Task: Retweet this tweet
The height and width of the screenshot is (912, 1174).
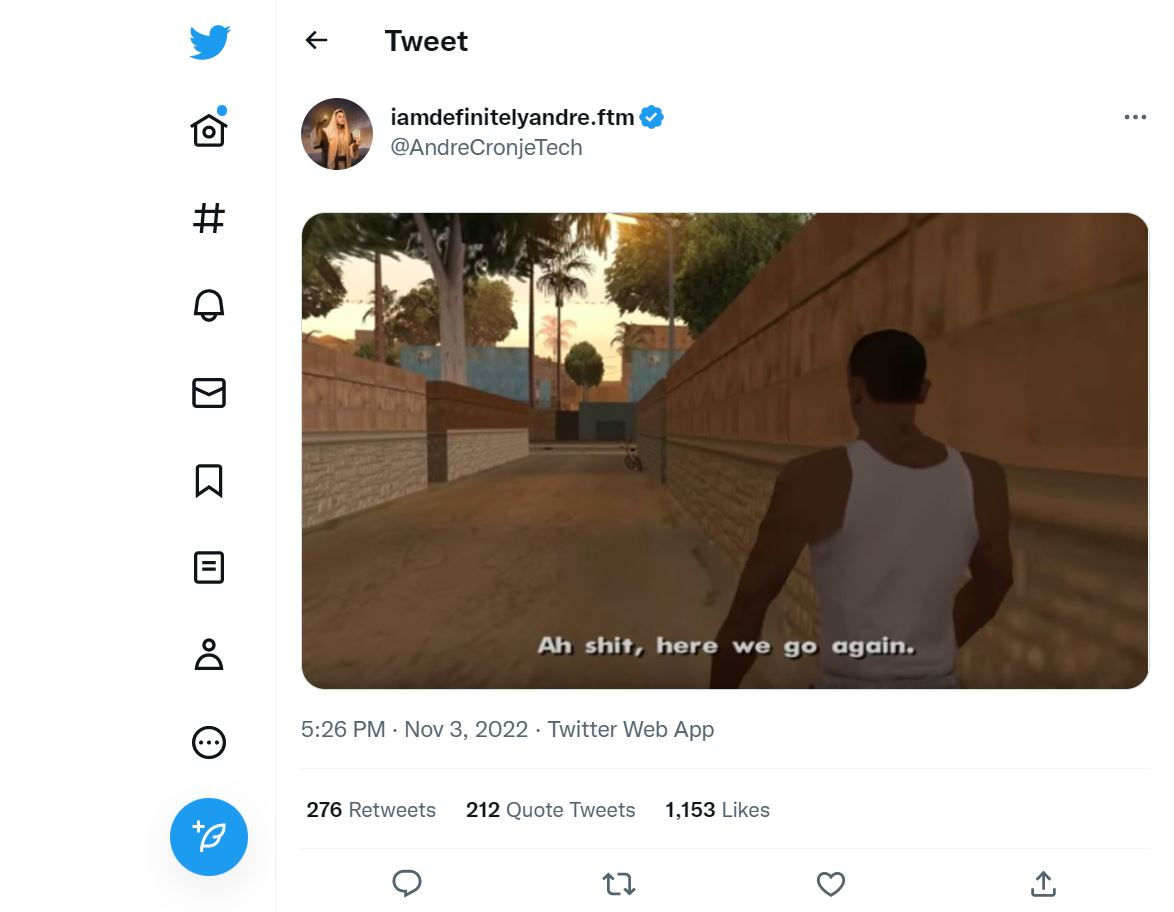Action: [619, 884]
